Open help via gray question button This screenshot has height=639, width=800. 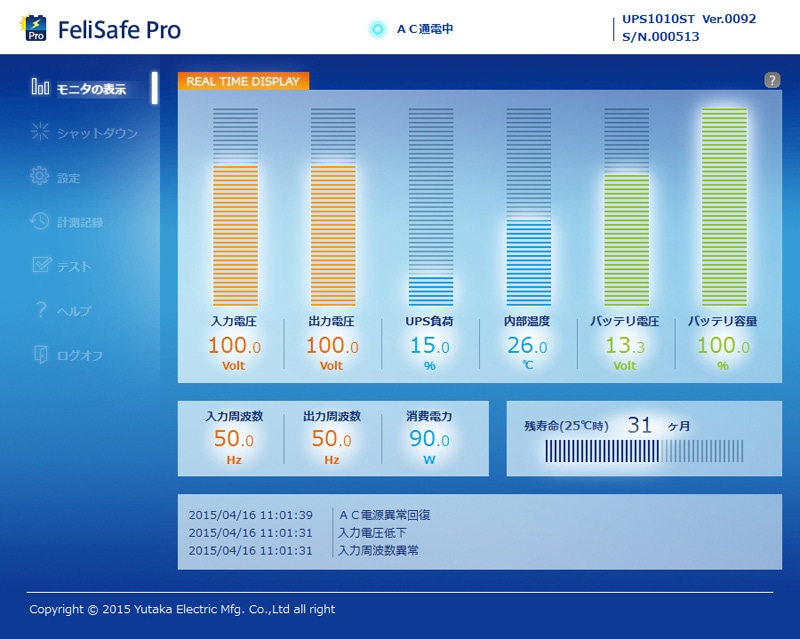772,80
